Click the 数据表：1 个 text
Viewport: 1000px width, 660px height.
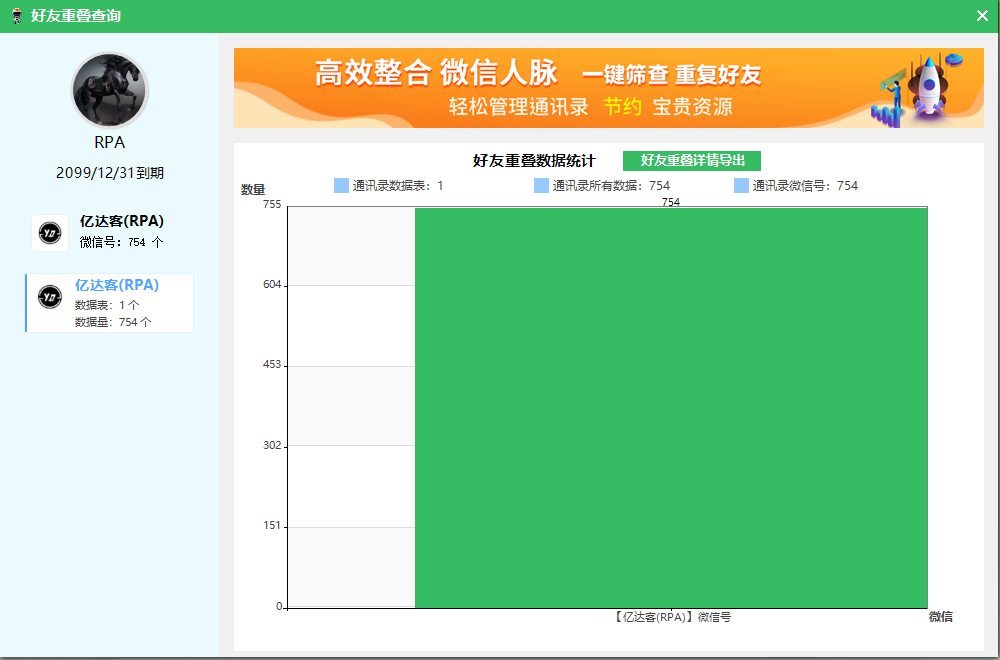coord(107,305)
